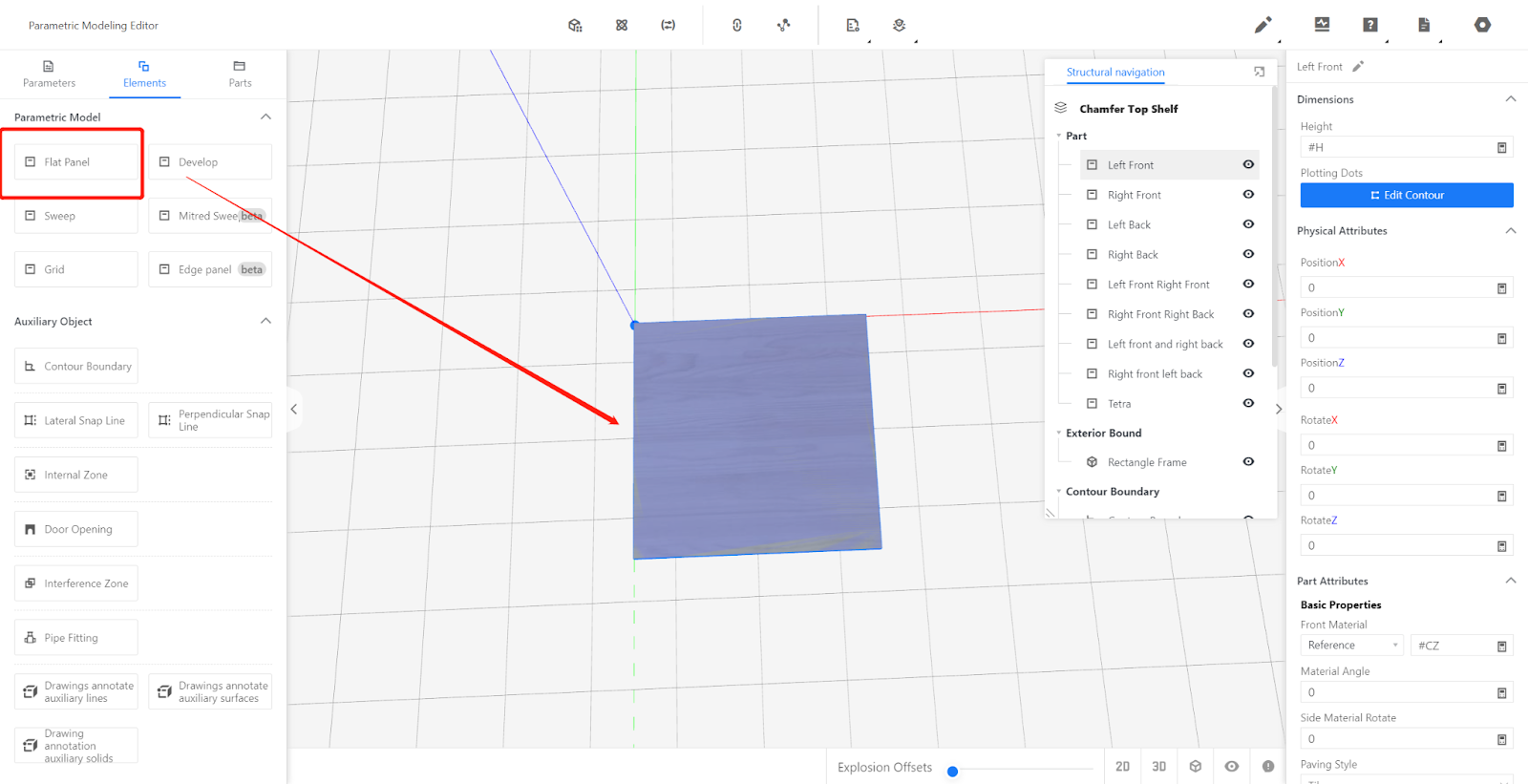Collapse the Parametric Model section
1528x784 pixels.
(265, 117)
